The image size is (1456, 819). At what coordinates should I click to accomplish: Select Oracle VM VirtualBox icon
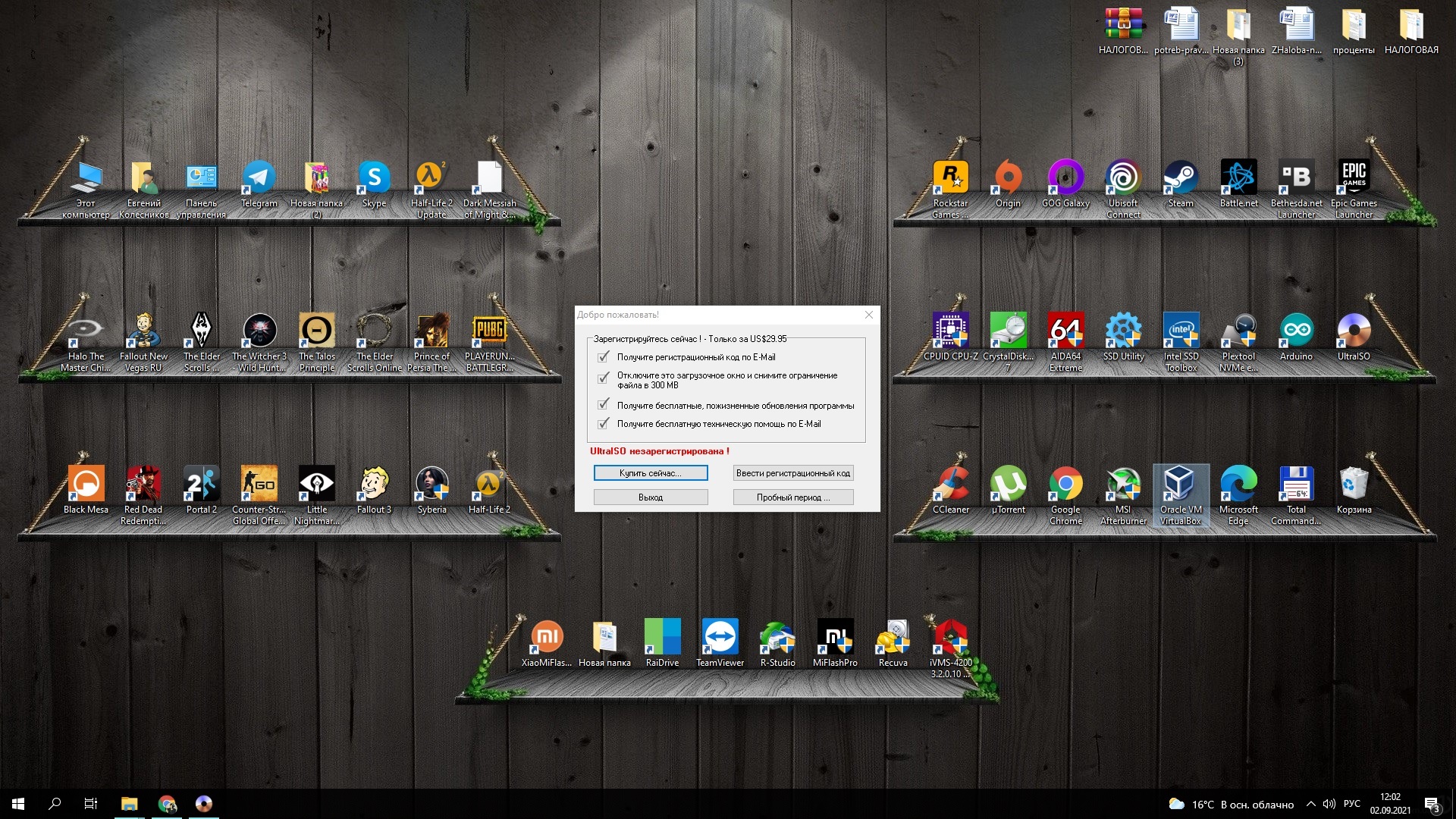1181,496
